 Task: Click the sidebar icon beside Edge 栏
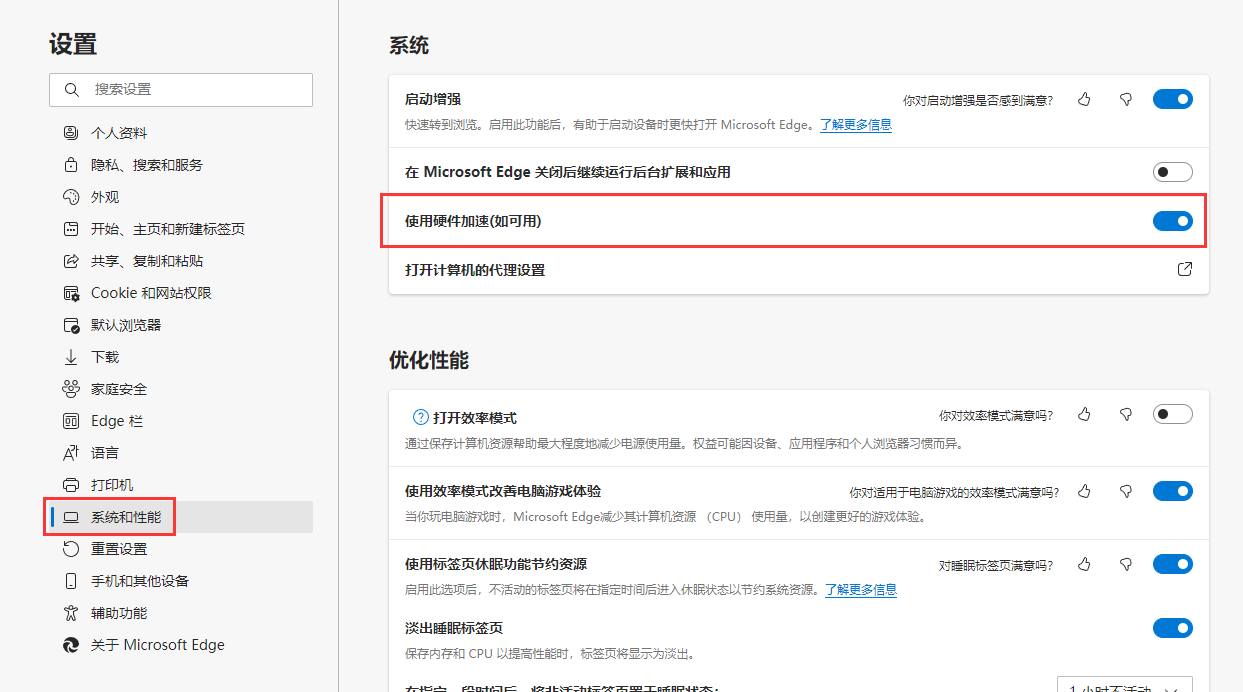70,421
